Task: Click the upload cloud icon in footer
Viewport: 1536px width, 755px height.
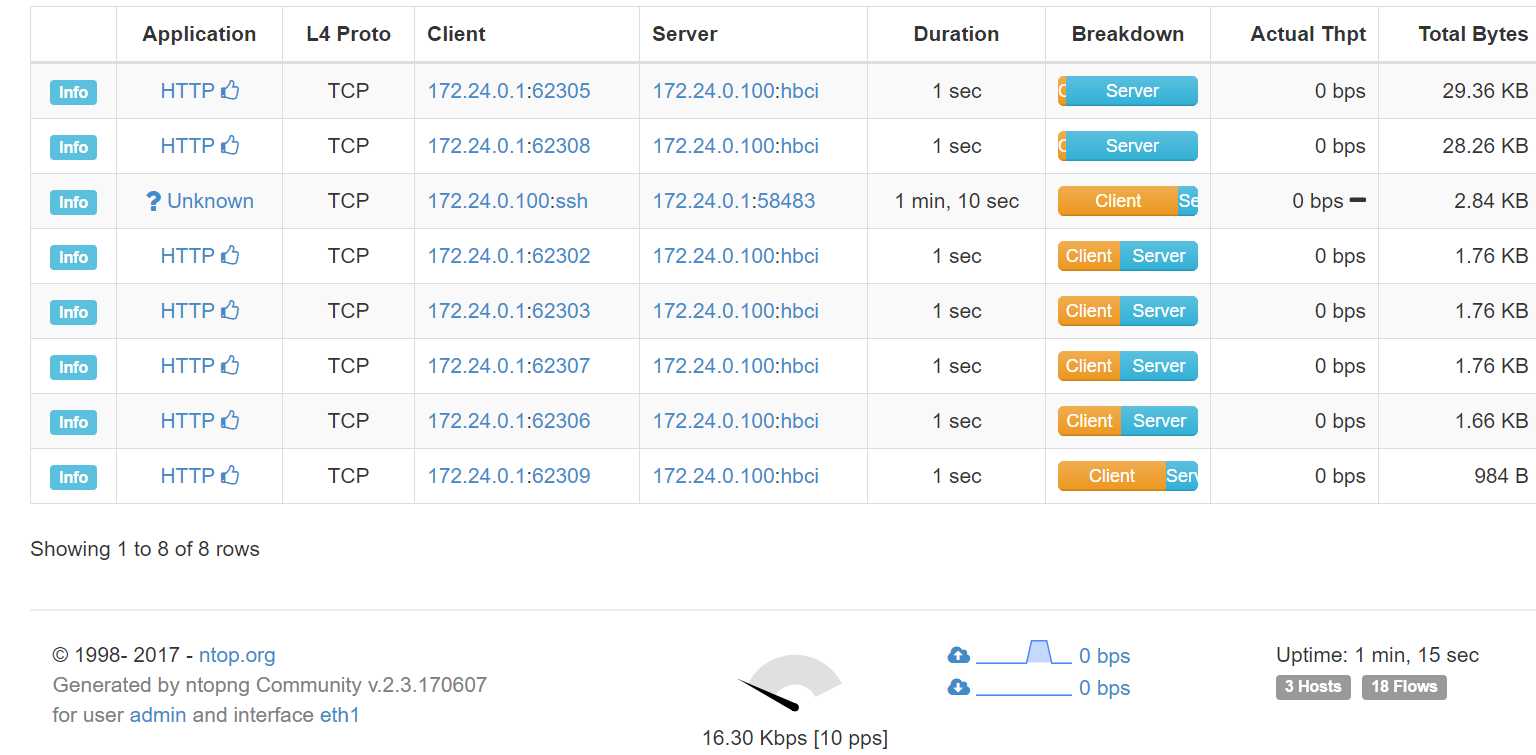Action: 958,656
